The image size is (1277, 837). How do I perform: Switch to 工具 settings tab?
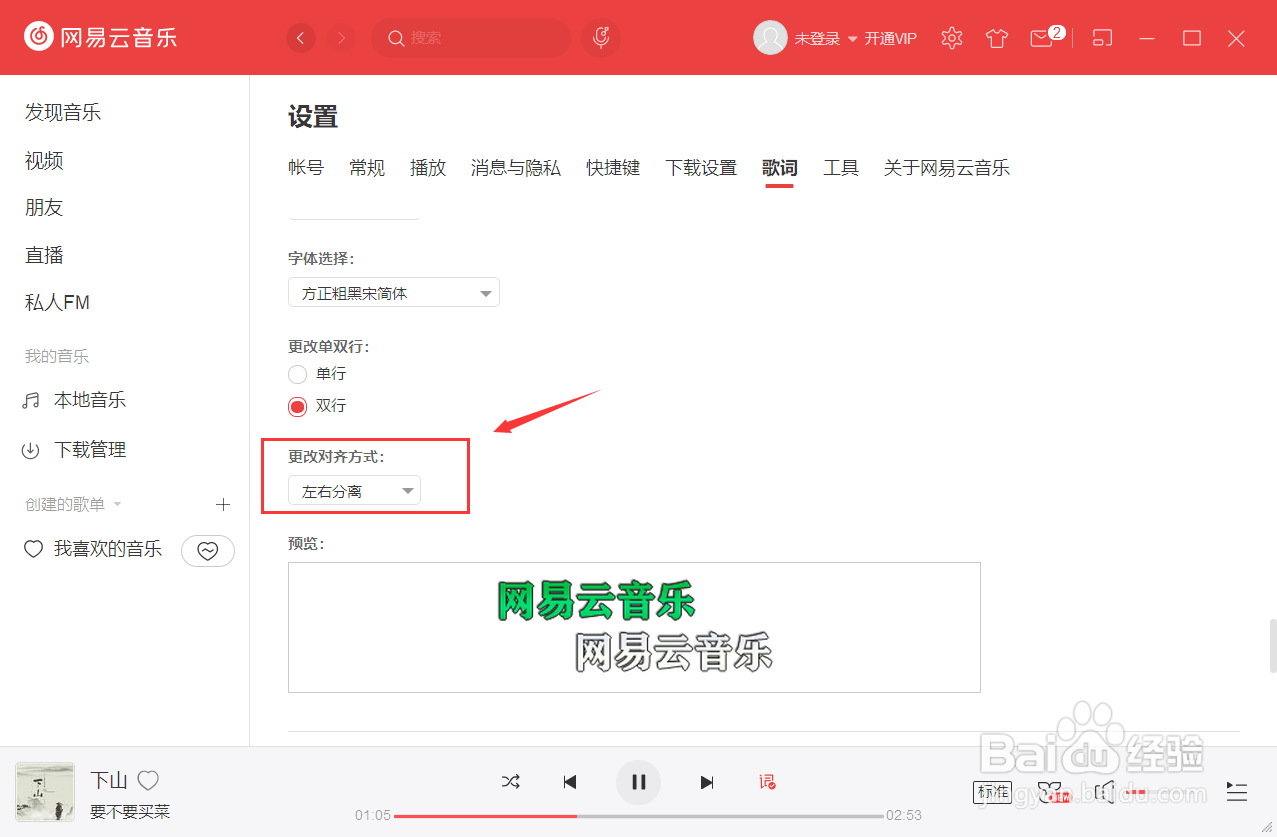pyautogui.click(x=841, y=168)
